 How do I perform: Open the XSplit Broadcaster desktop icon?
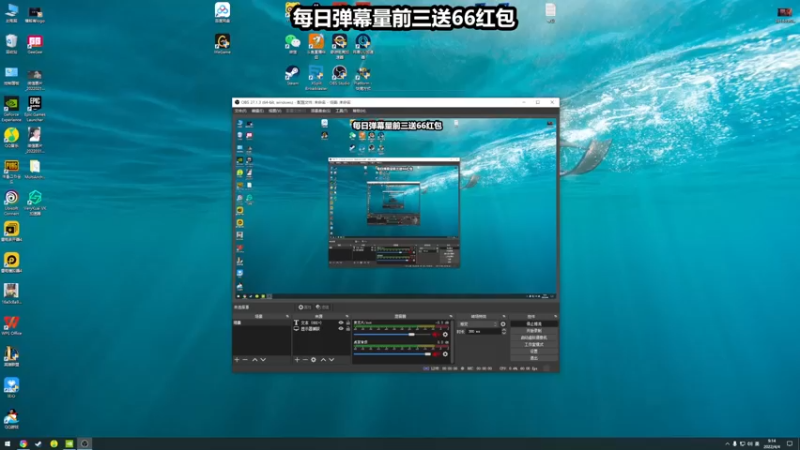(x=316, y=78)
